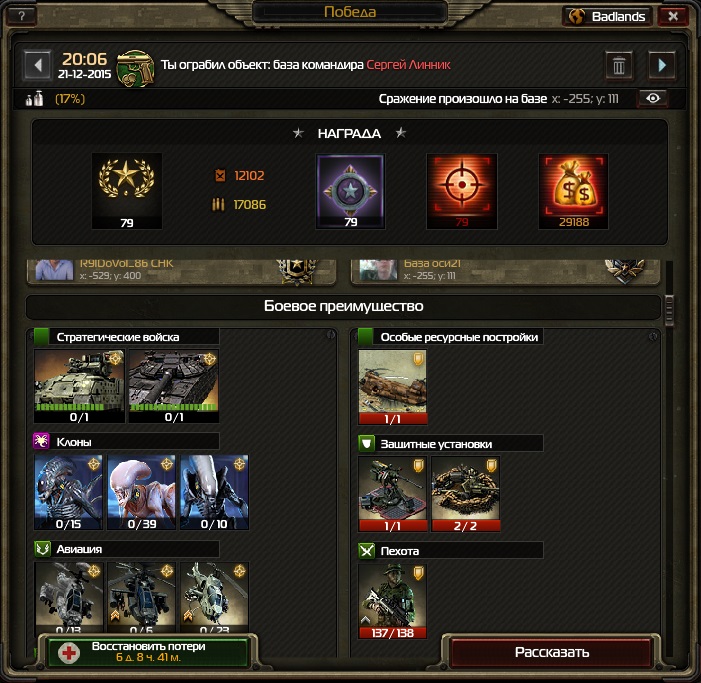This screenshot has width=701, height=683.
Task: Go to the previous report arrow
Action: pos(38,65)
